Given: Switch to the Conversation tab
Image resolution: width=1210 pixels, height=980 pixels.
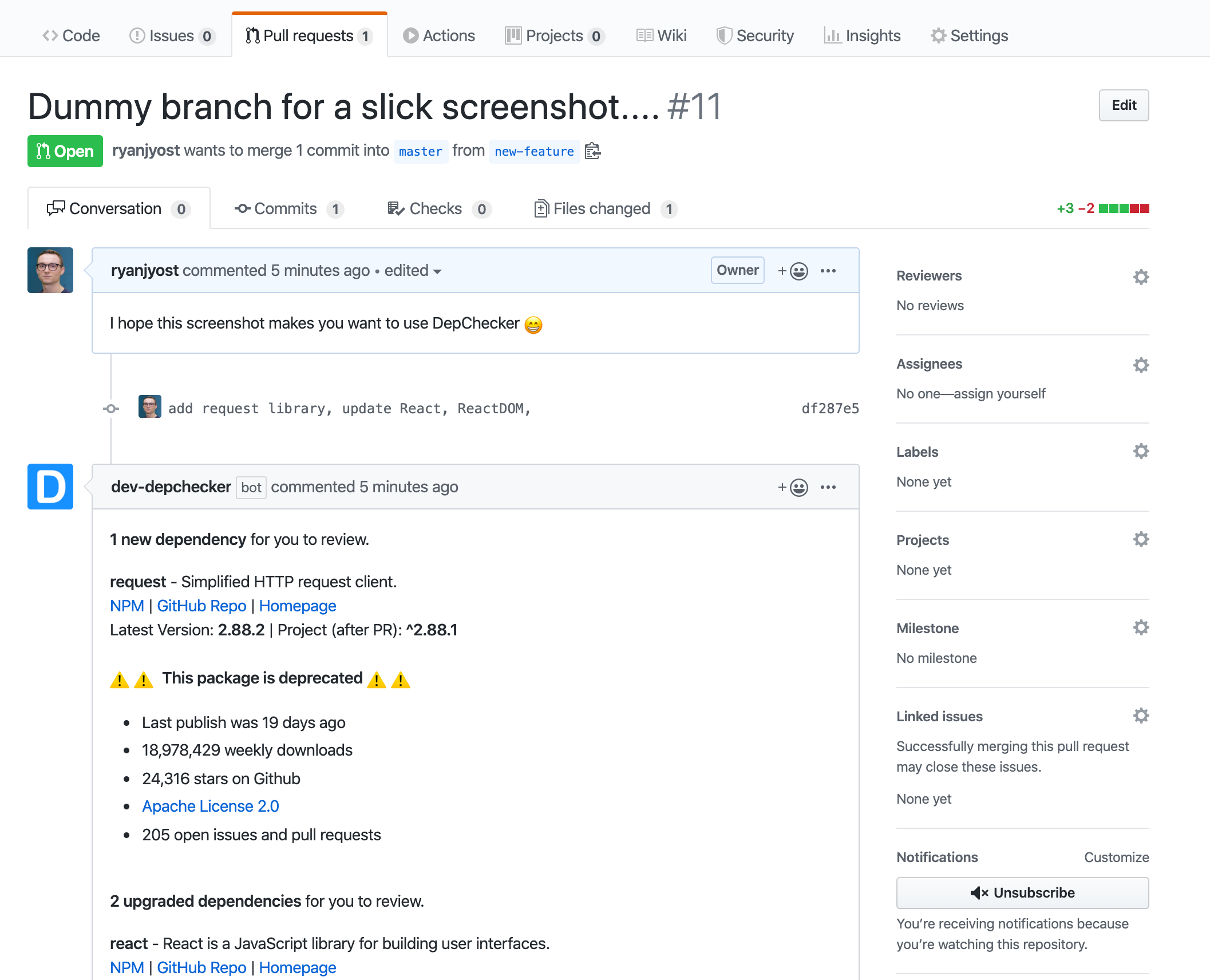Looking at the screenshot, I should 119,208.
